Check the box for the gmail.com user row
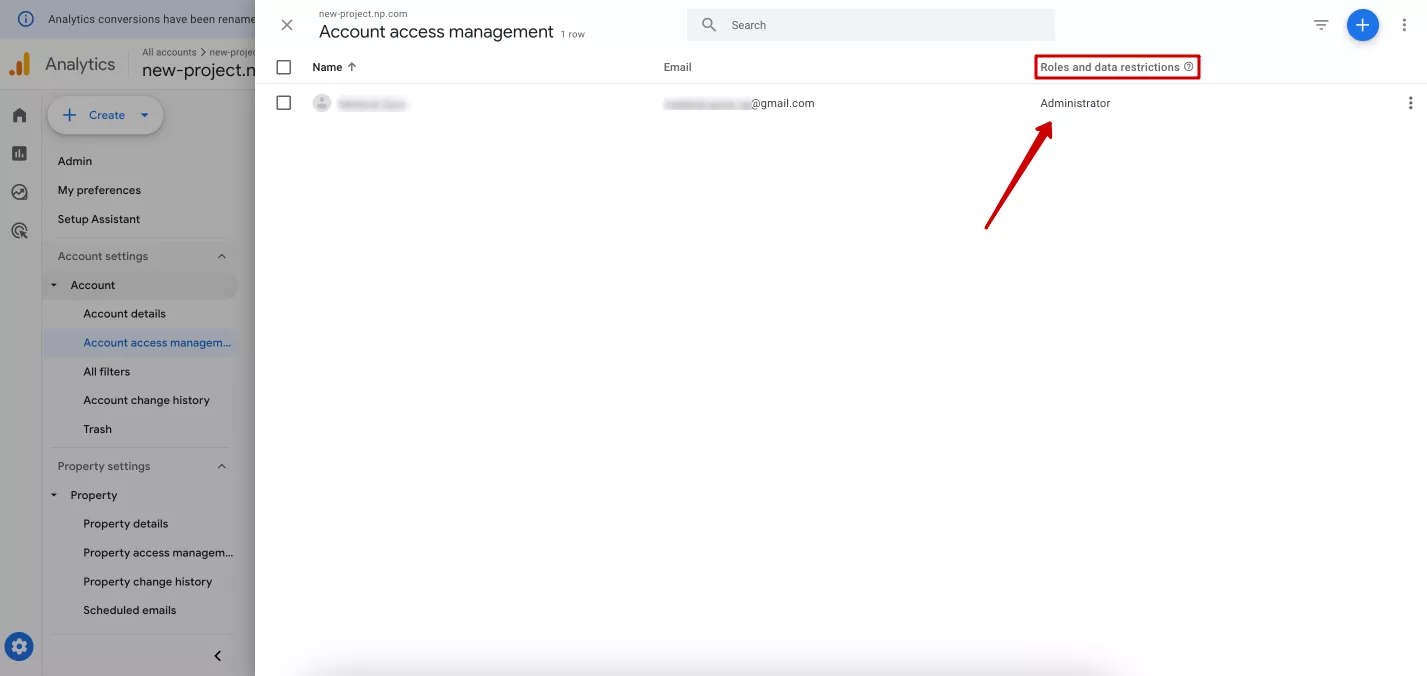The width and height of the screenshot is (1427, 676). click(284, 103)
